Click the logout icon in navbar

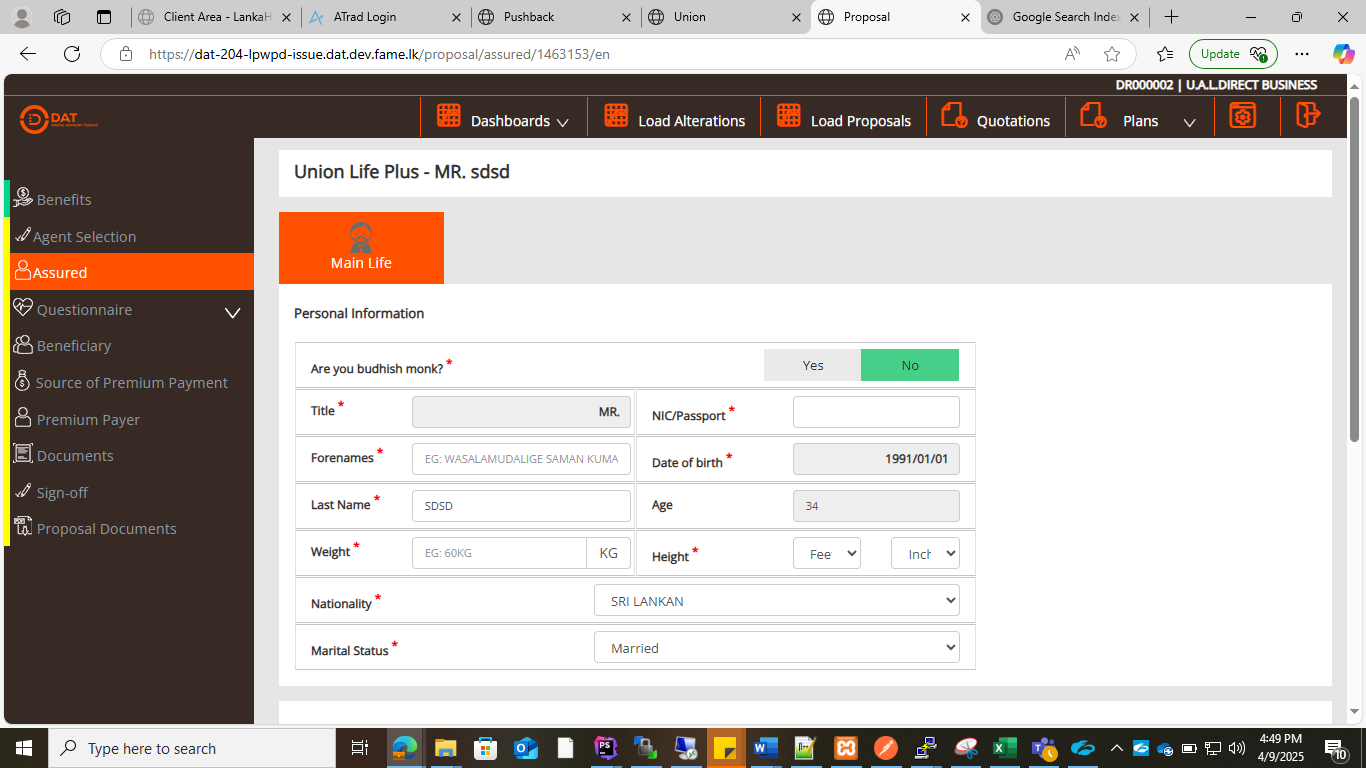click(x=1308, y=115)
